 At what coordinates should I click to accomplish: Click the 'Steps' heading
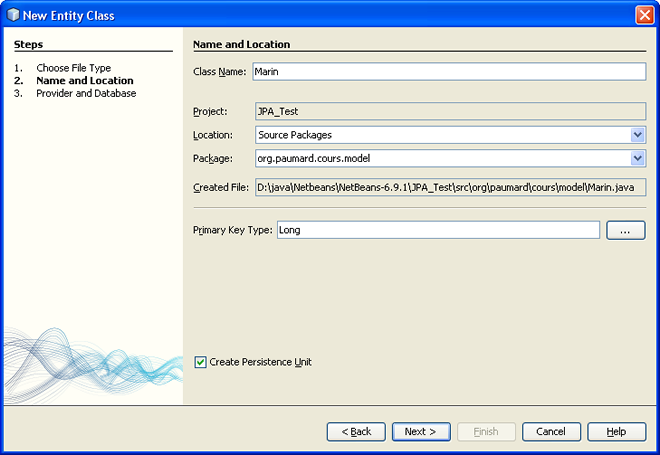point(28,44)
